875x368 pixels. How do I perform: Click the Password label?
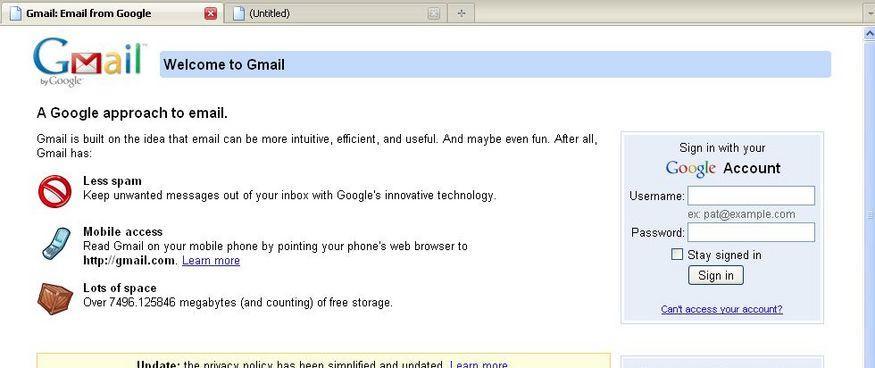[x=658, y=232]
